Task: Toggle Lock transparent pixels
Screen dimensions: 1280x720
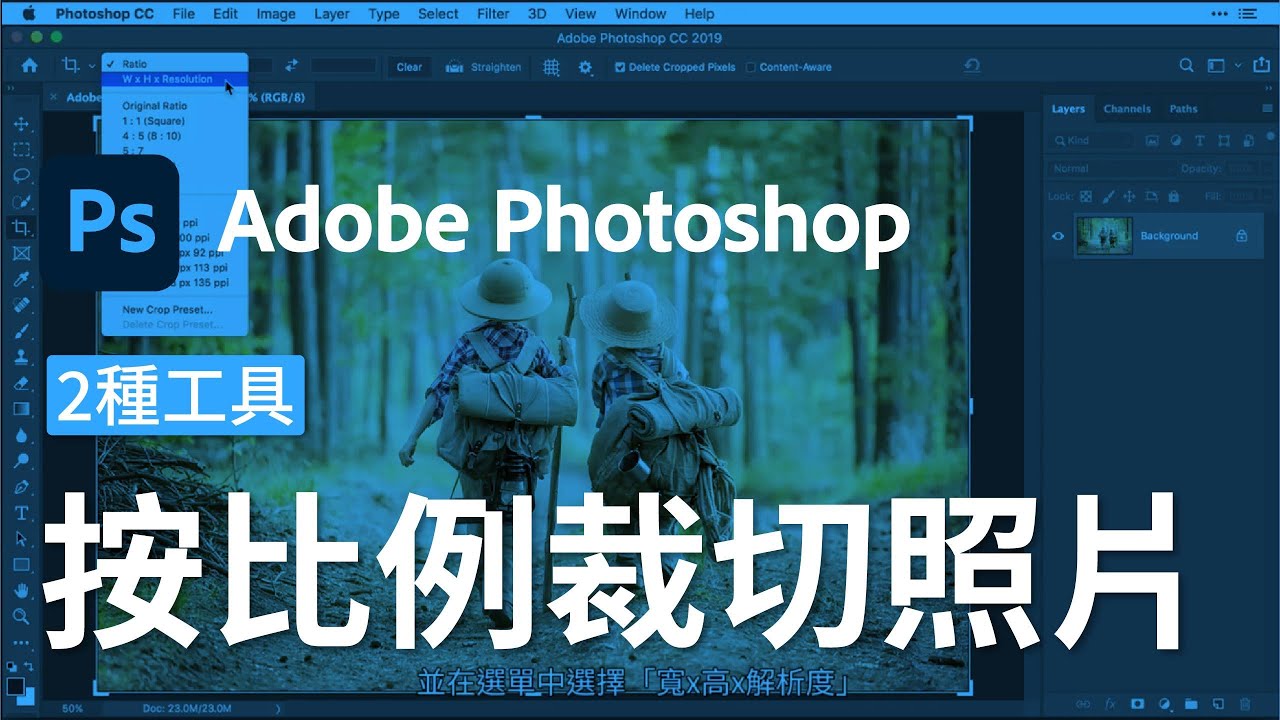Action: coord(1086,197)
